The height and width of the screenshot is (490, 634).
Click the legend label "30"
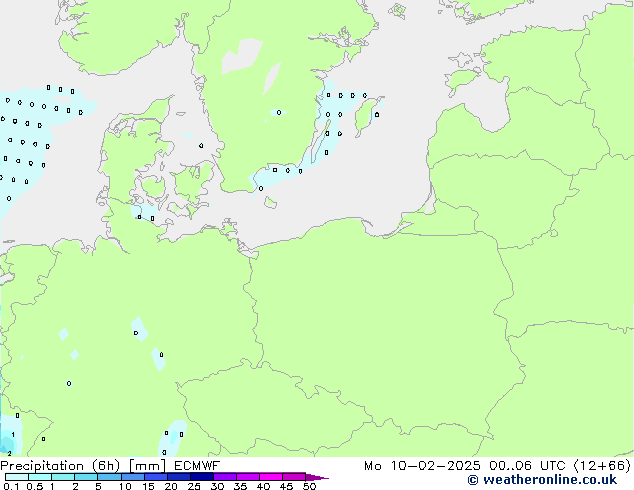click(x=217, y=486)
